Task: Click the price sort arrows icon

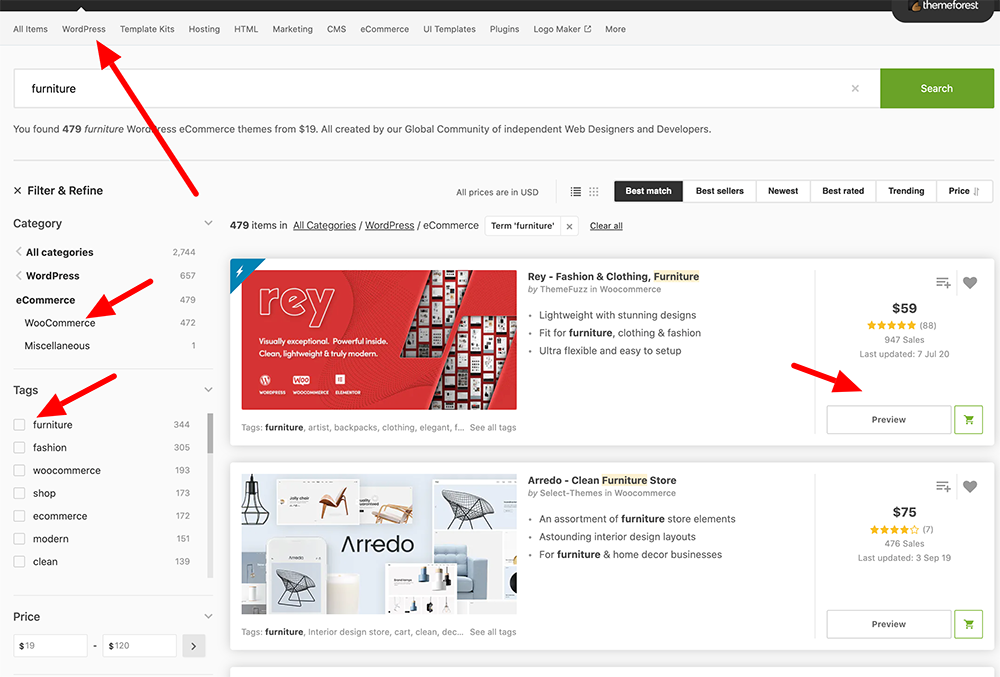Action: click(976, 191)
